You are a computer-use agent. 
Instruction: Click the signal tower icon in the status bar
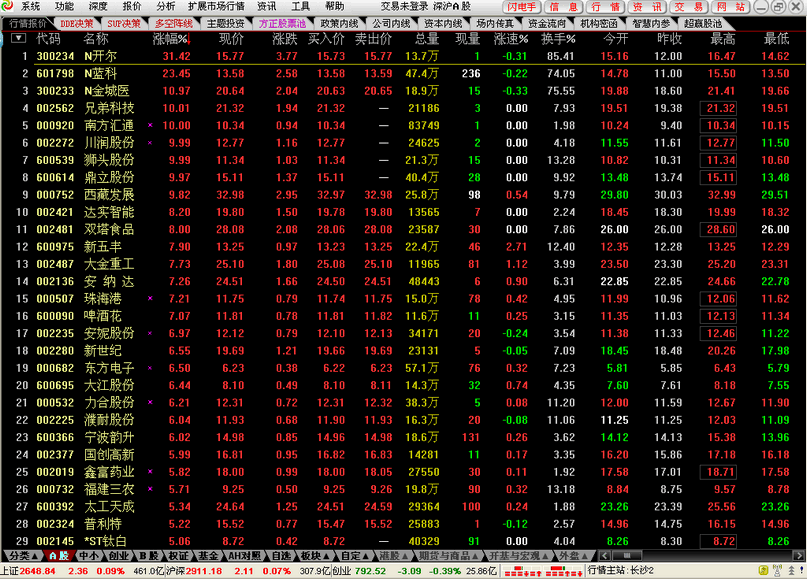coord(777,570)
